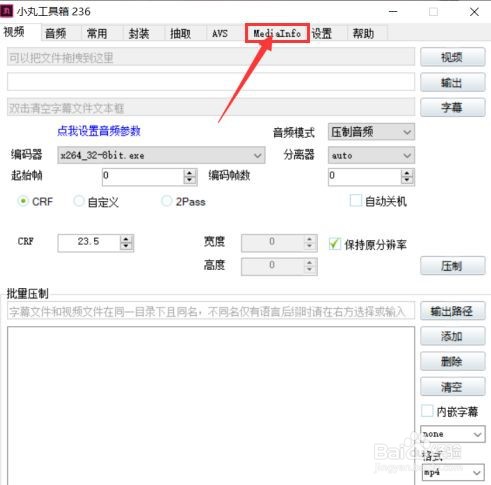This screenshot has height=485, width=491.
Task: Click the 编码帧数 value field
Action: (x=364, y=176)
